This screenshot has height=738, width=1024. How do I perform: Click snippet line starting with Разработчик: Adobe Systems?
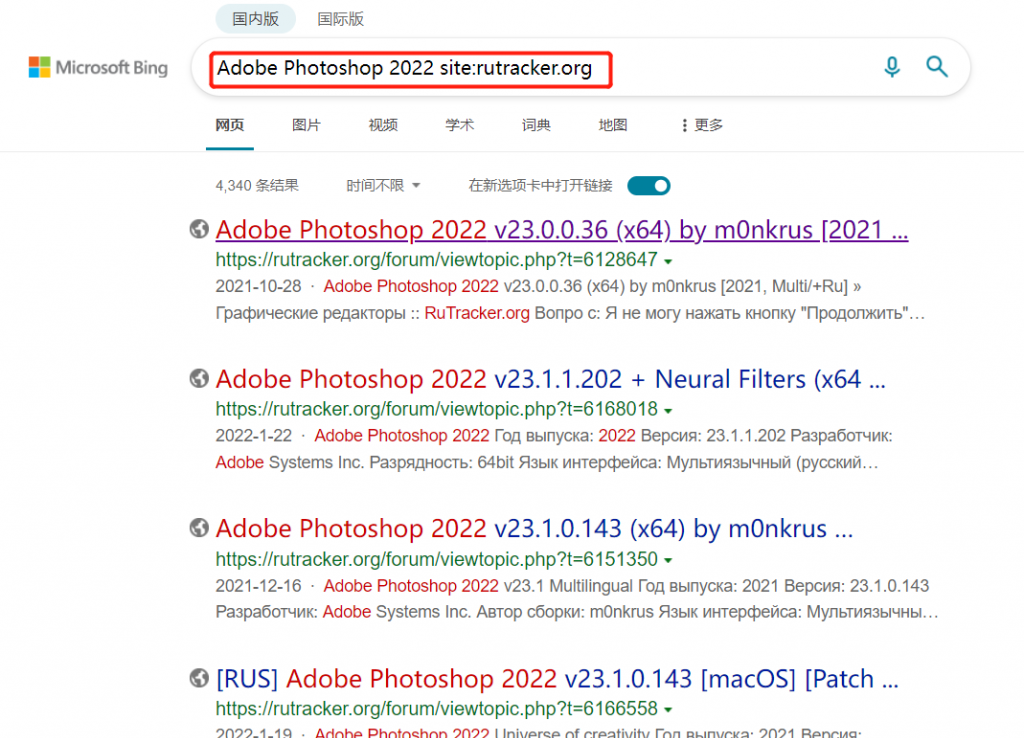pyautogui.click(x=577, y=612)
